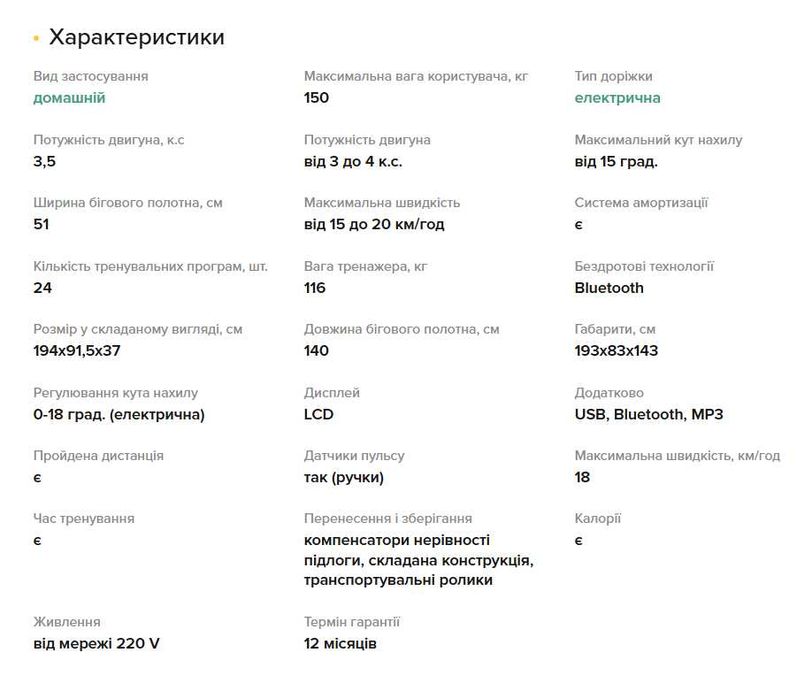This screenshot has width=812, height=700.
Task: Click the Характеристики section heading
Action: tap(137, 37)
